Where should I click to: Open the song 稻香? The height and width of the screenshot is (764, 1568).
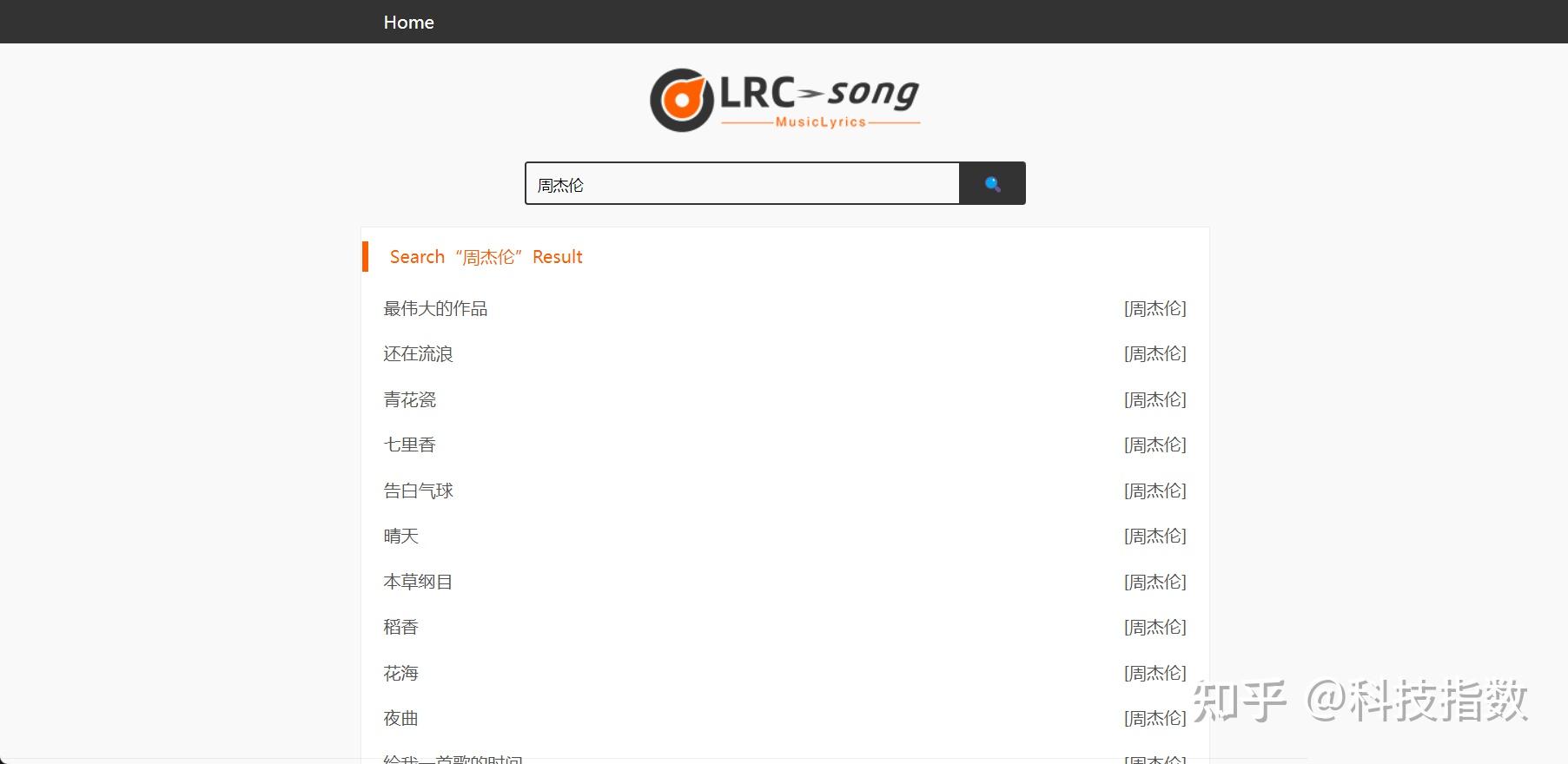[x=400, y=627]
